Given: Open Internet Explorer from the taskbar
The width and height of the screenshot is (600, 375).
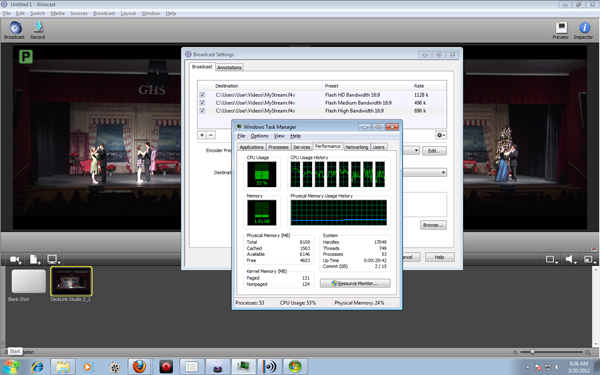Looking at the screenshot, I should (x=37, y=367).
